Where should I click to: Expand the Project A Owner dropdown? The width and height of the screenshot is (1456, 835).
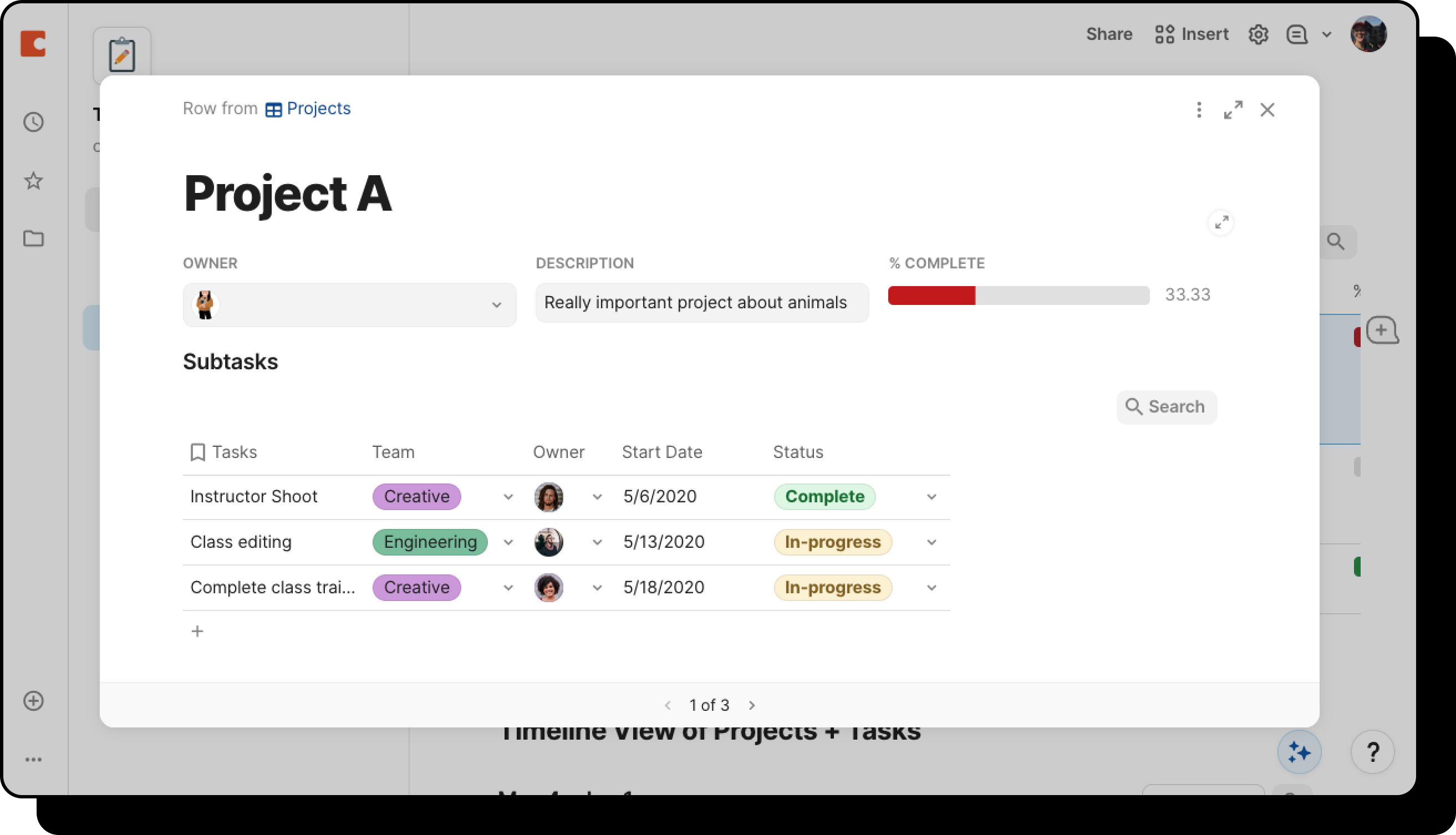point(496,305)
